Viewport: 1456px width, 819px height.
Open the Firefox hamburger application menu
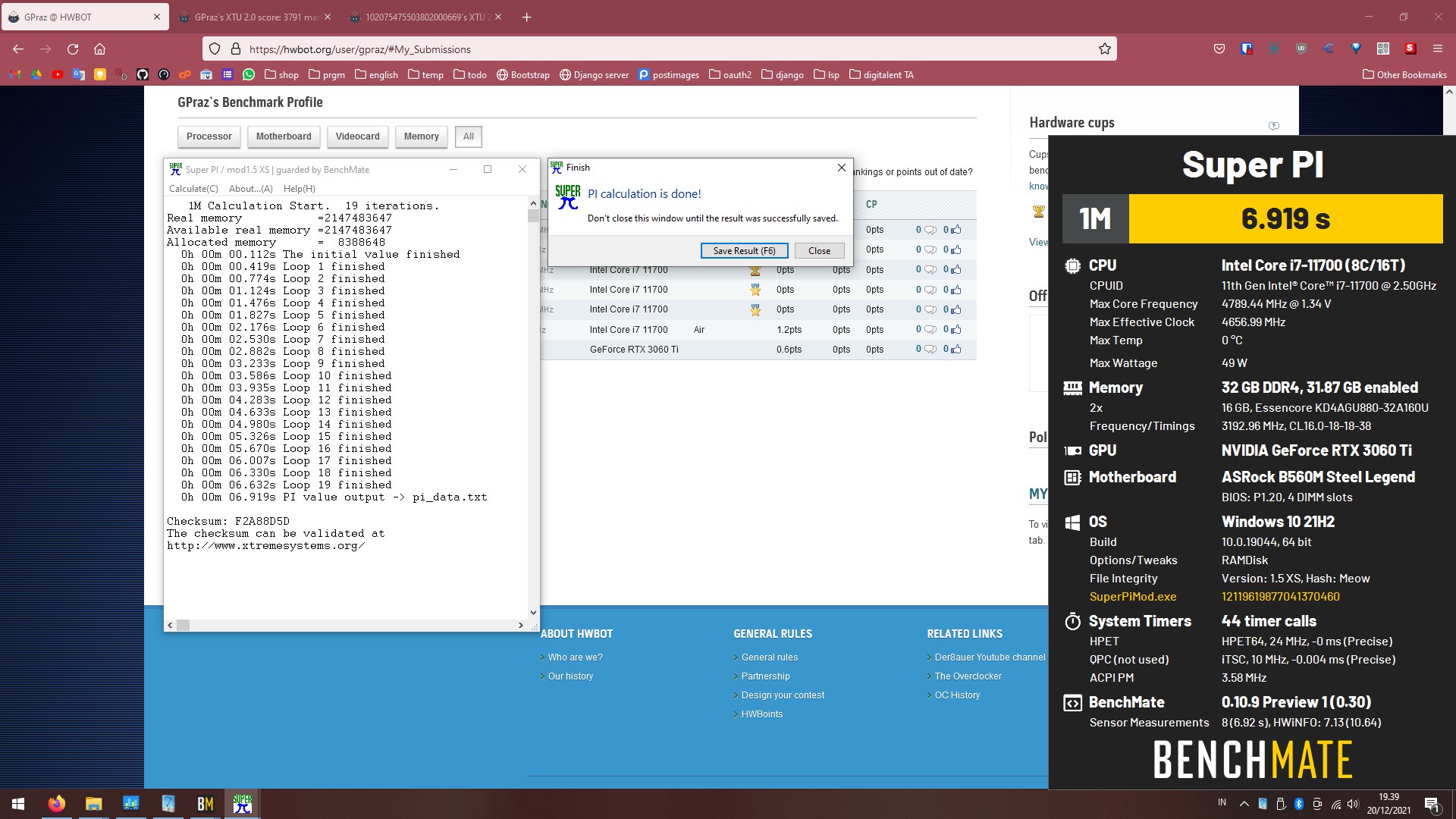coord(1438,49)
